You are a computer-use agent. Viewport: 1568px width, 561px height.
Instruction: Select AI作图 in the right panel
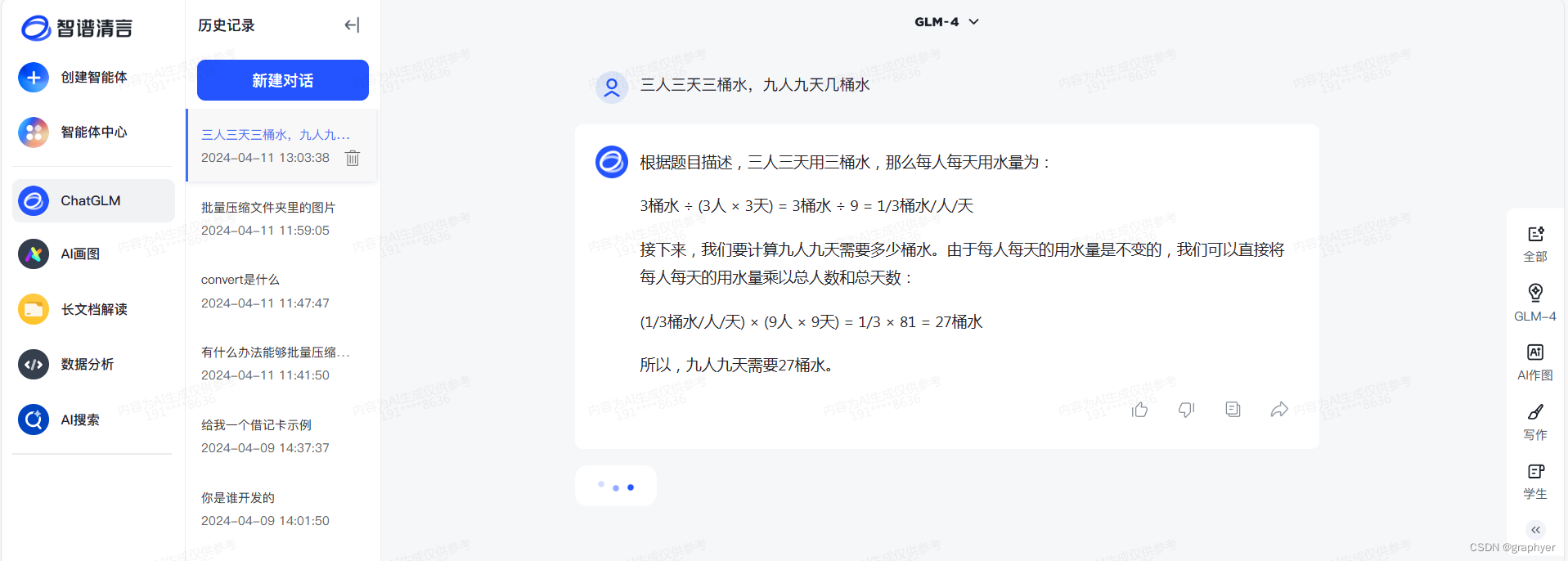pos(1535,363)
